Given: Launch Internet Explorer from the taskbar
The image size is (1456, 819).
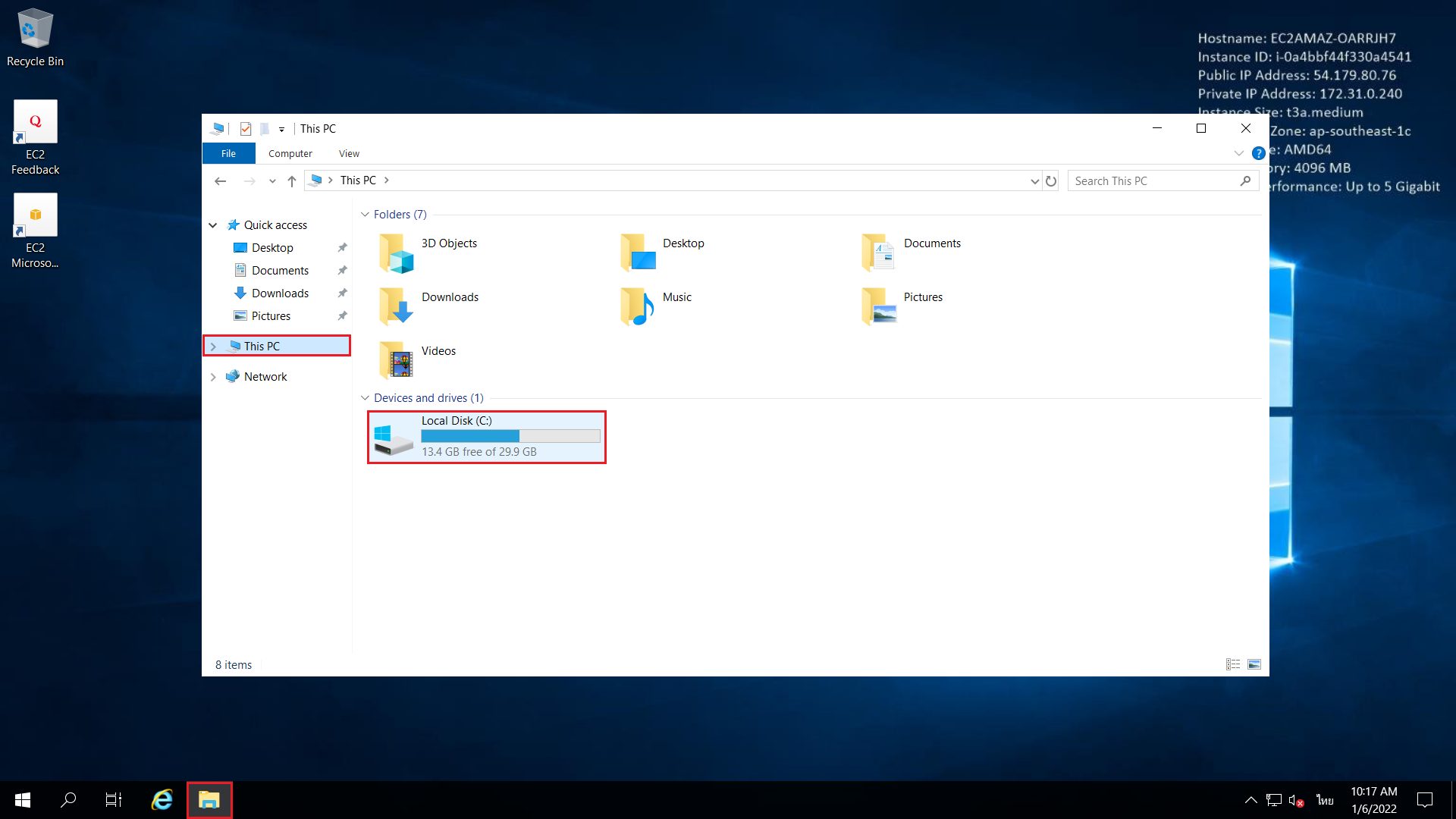Looking at the screenshot, I should [161, 799].
